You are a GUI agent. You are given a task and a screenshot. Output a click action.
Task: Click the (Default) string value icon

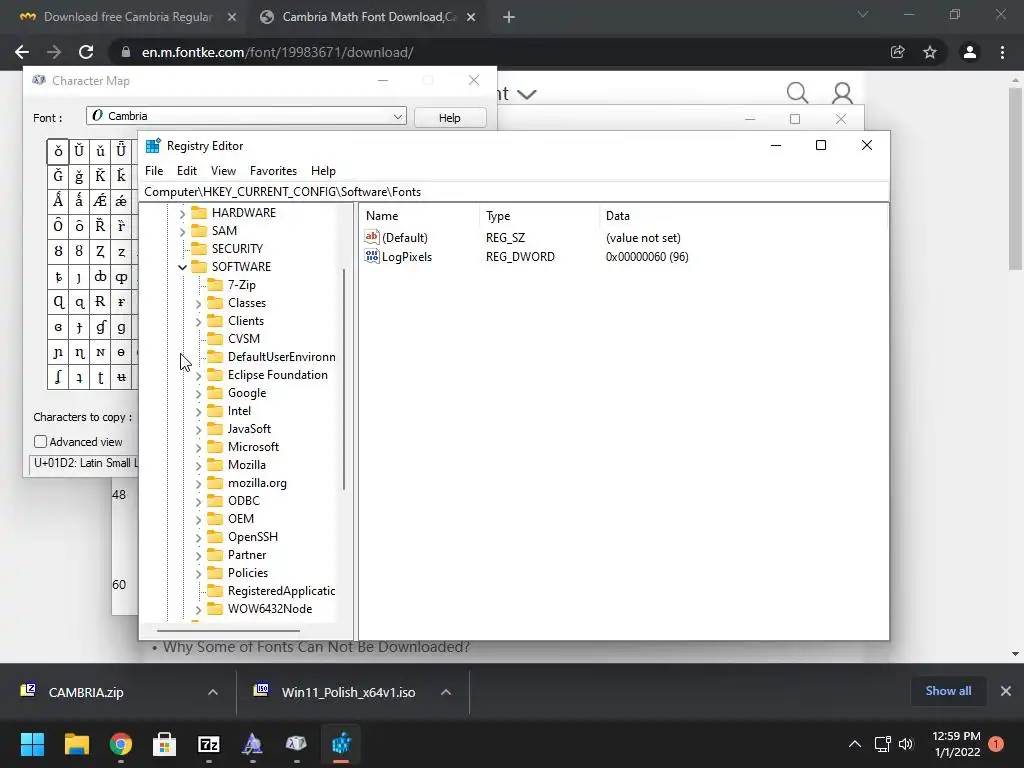pos(372,238)
